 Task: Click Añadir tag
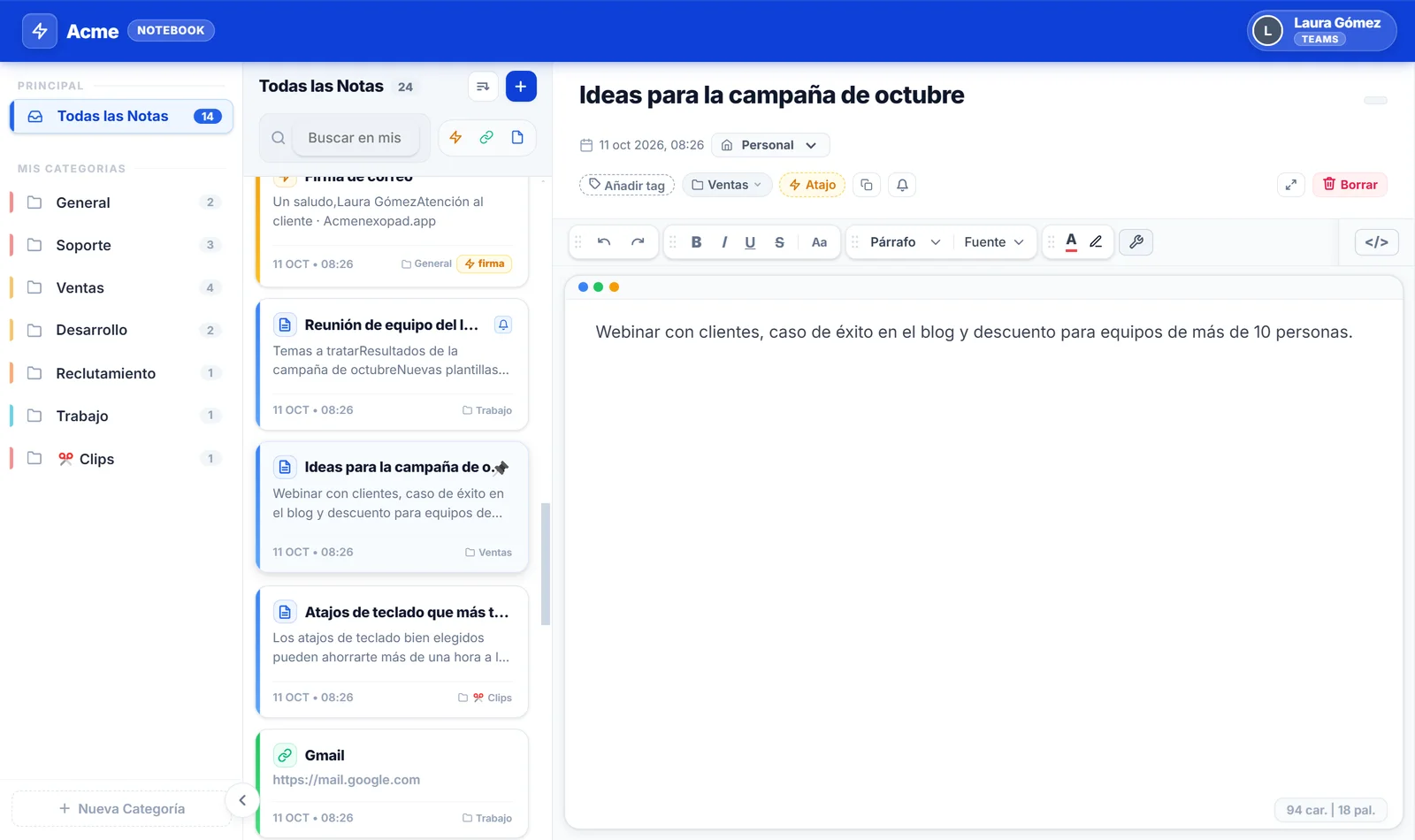point(627,185)
